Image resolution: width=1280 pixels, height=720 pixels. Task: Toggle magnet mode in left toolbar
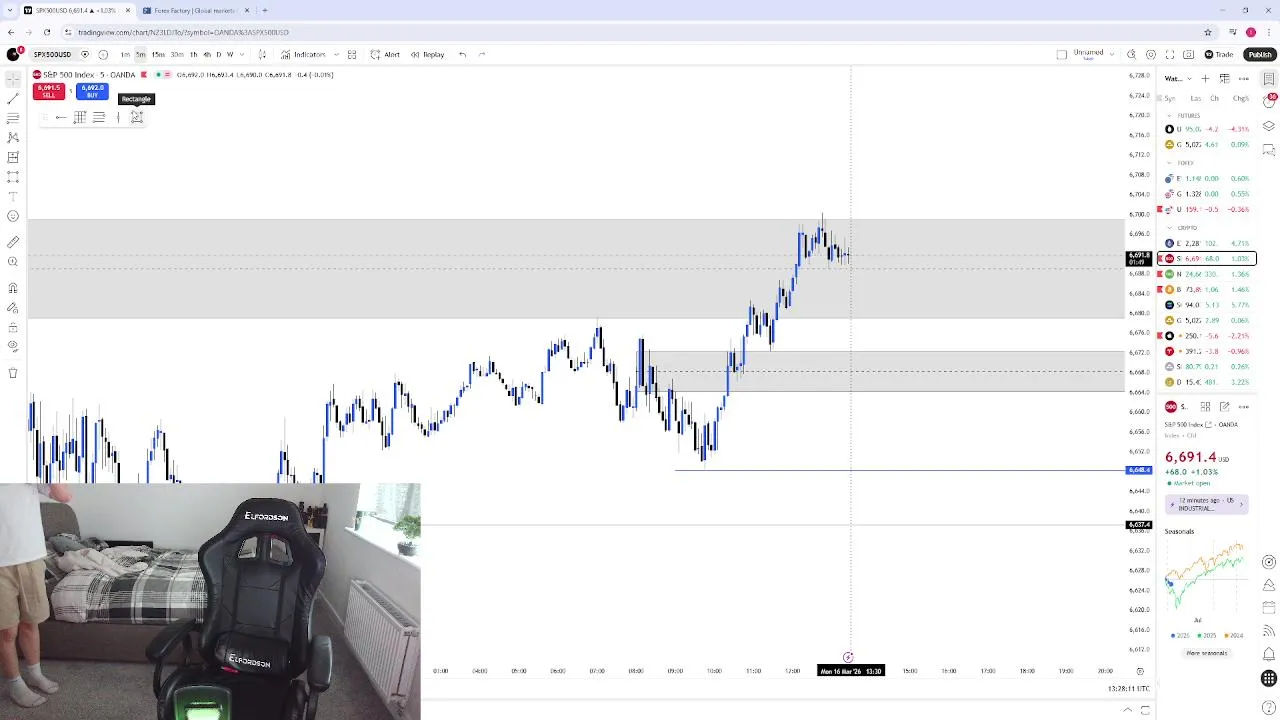(13, 288)
